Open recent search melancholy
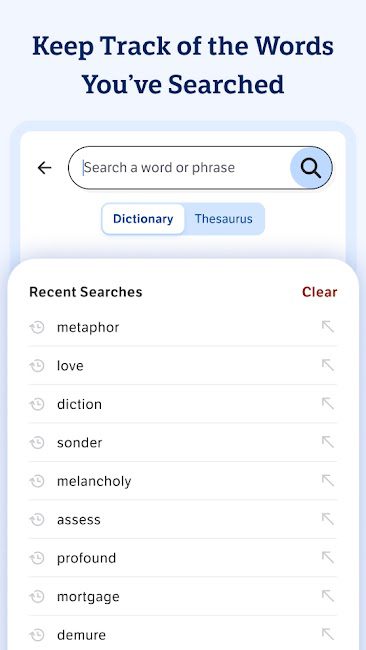366x650 pixels. coord(183,481)
